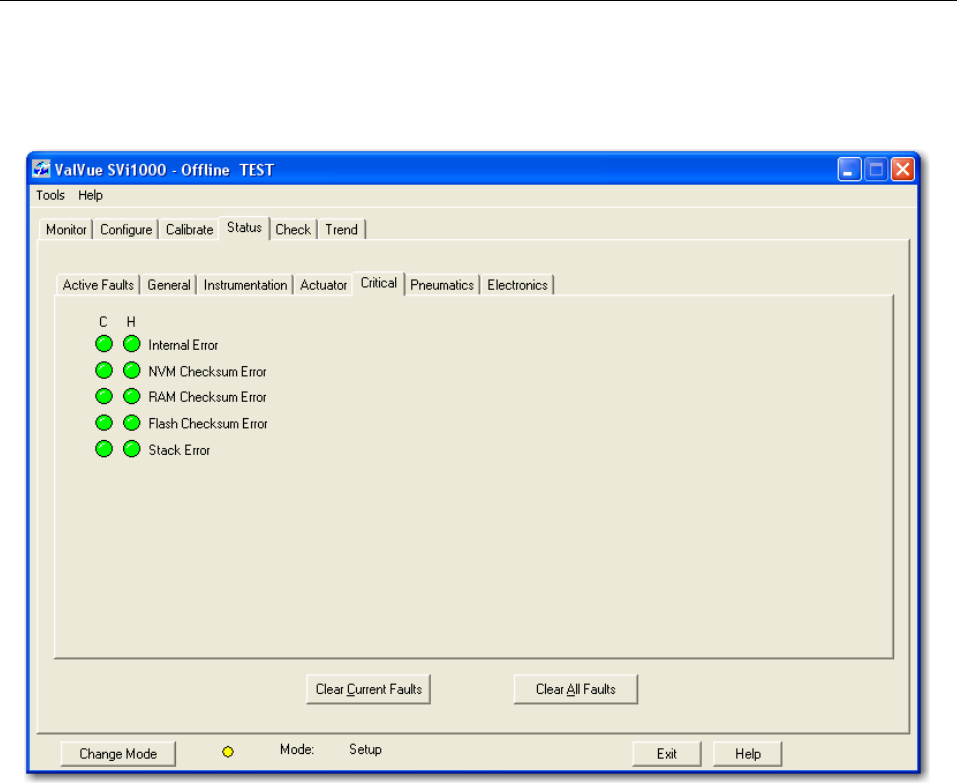Close the ValVue SVi1000 window
The width and height of the screenshot is (957, 783).
coord(903,169)
